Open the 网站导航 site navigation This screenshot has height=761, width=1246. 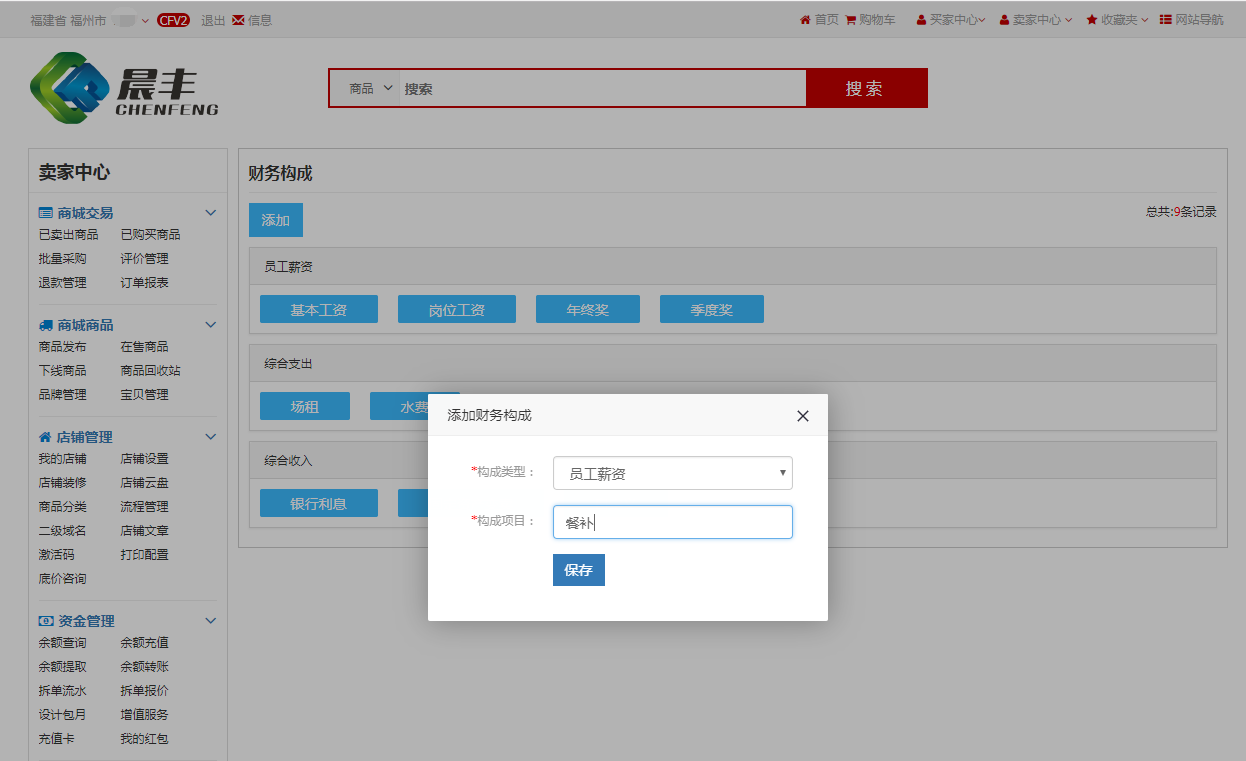[x=1191, y=20]
